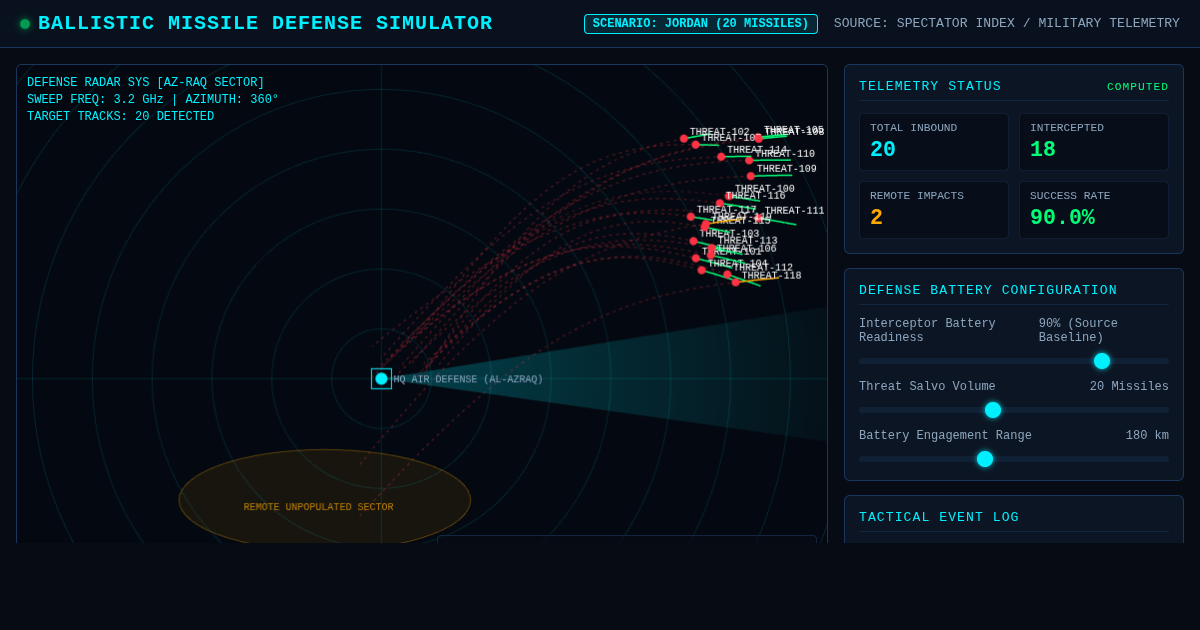
Task: Select the HQ Air Defense radar marker
Action: click(x=381, y=378)
